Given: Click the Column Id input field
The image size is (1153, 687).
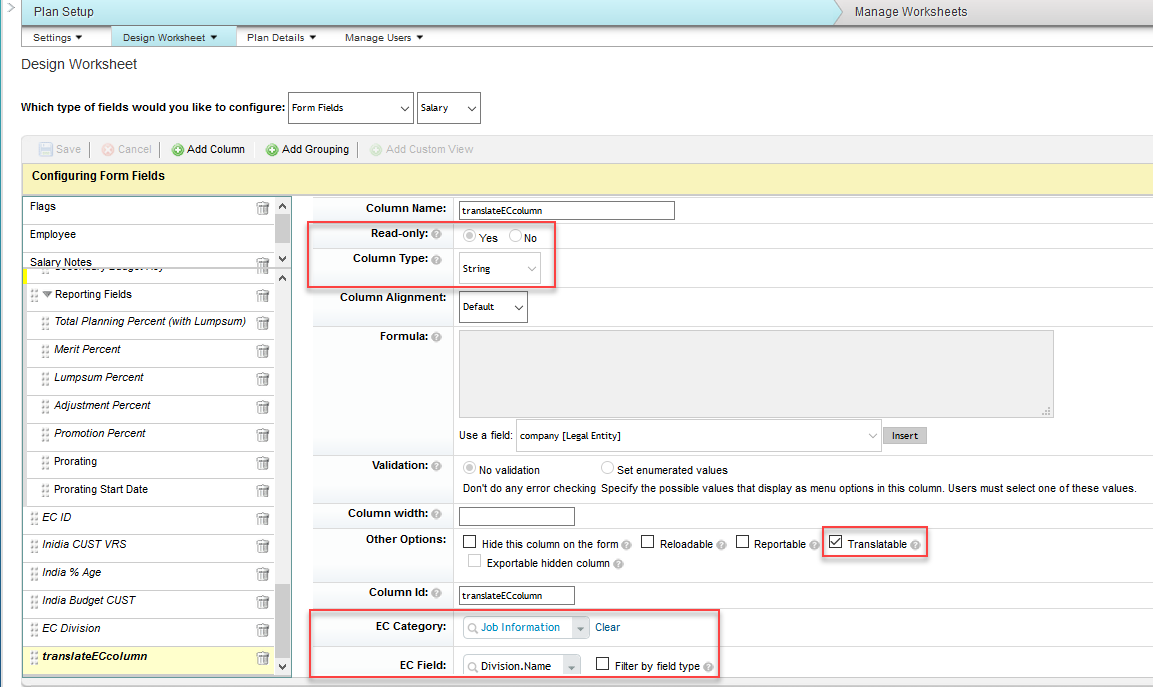Looking at the screenshot, I should (516, 595).
